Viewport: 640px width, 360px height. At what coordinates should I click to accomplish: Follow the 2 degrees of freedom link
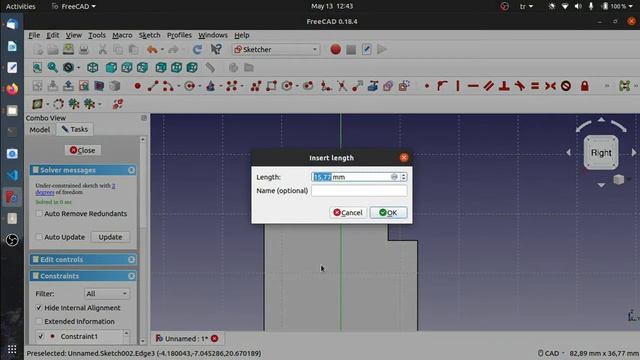click(75, 189)
